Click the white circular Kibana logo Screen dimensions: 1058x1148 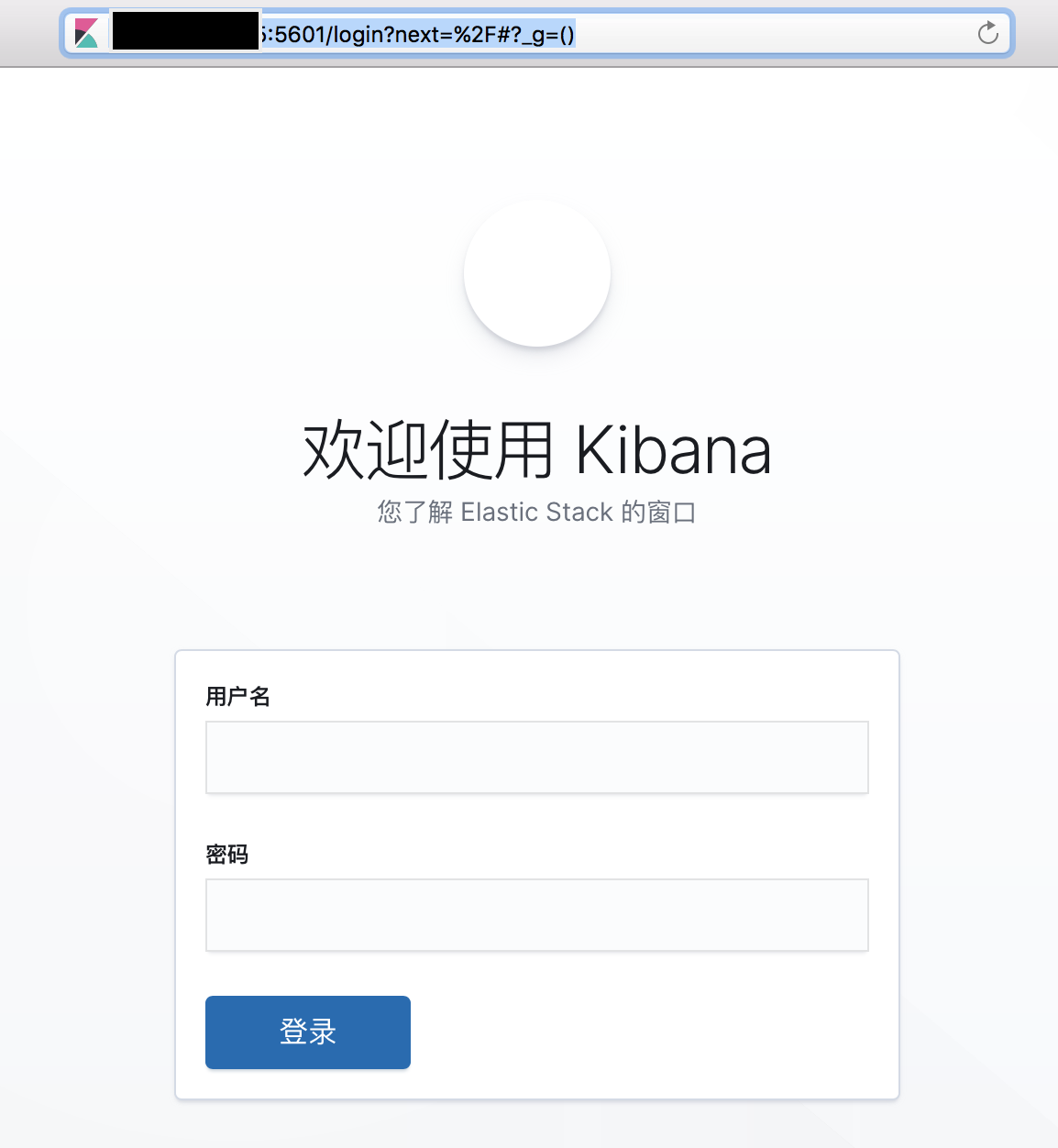point(537,273)
